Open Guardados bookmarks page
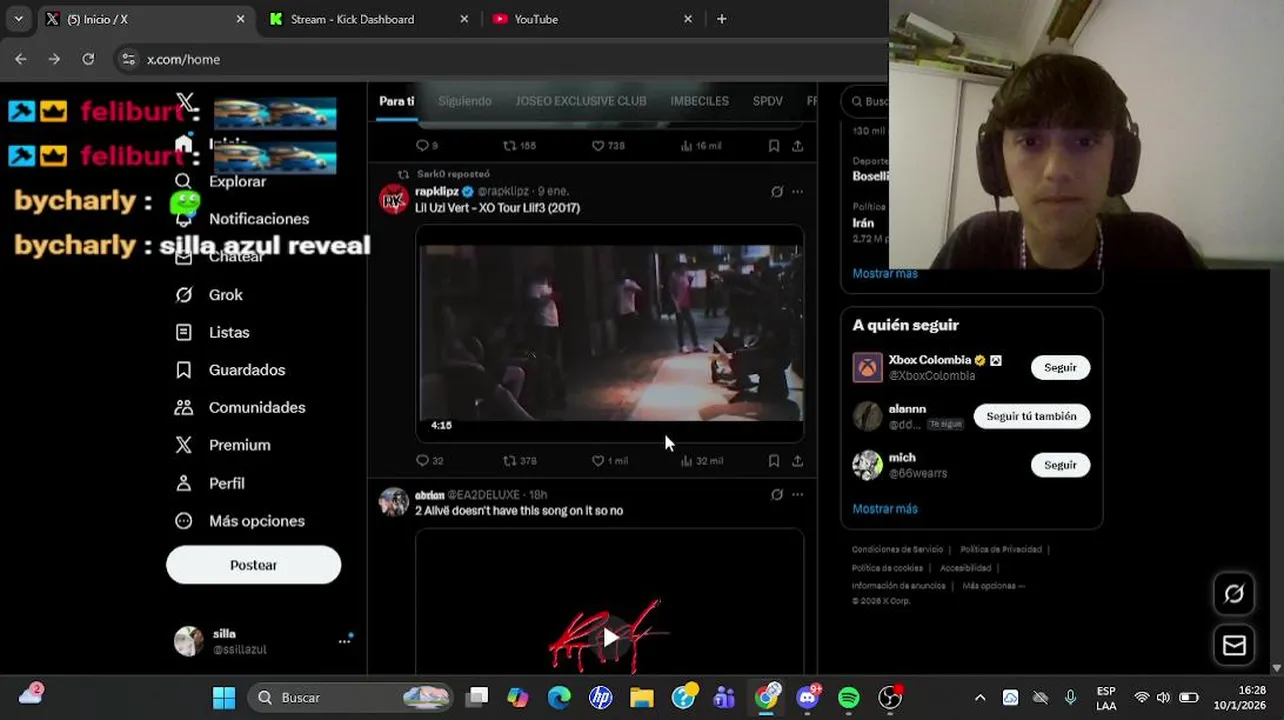 tap(230, 370)
